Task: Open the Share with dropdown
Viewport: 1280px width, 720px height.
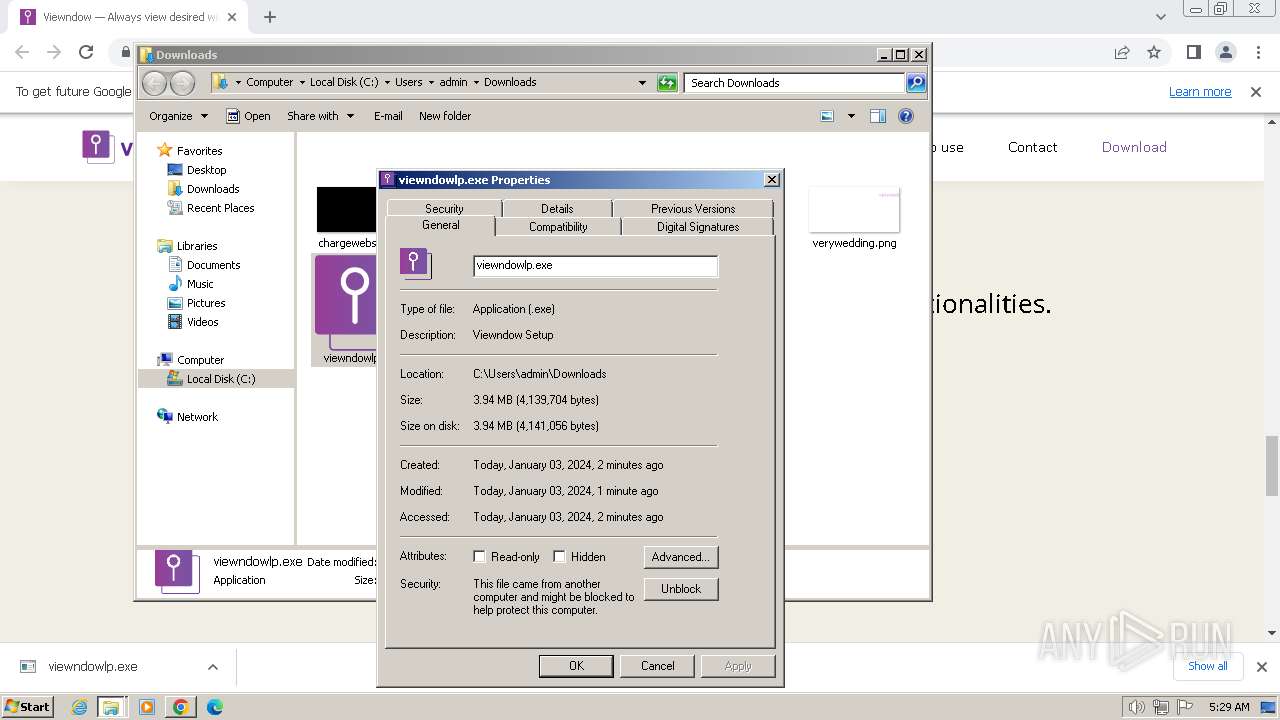Action: pyautogui.click(x=320, y=116)
